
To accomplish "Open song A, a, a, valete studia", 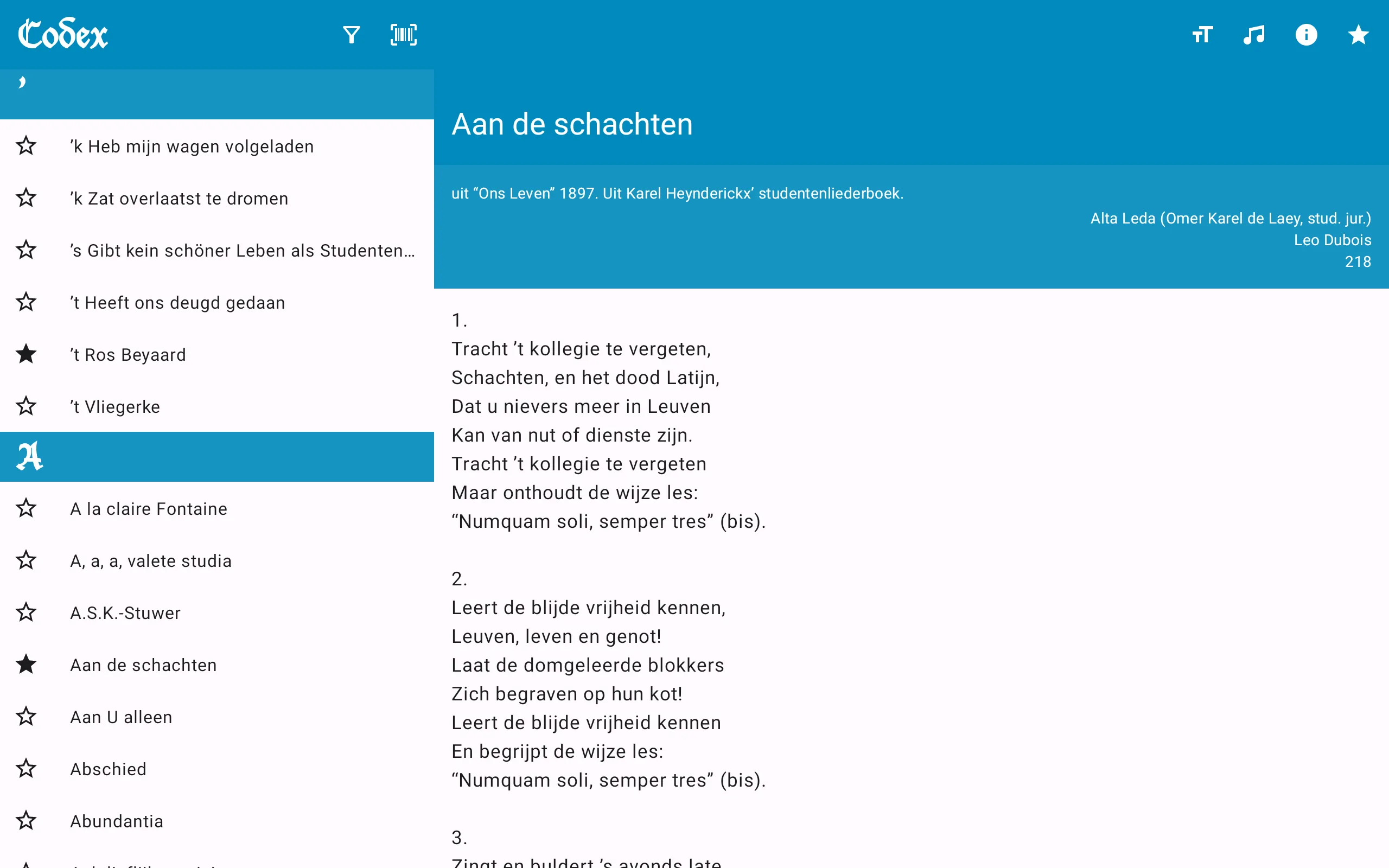I will [x=151, y=561].
